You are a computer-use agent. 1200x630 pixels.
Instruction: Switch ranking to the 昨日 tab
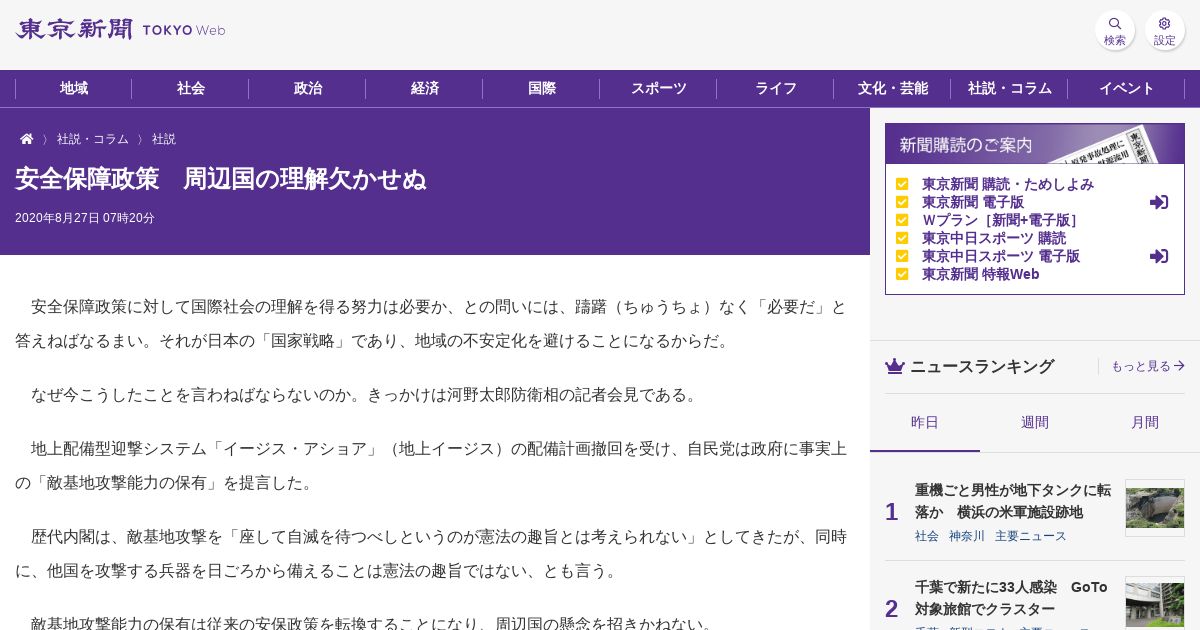tap(925, 422)
